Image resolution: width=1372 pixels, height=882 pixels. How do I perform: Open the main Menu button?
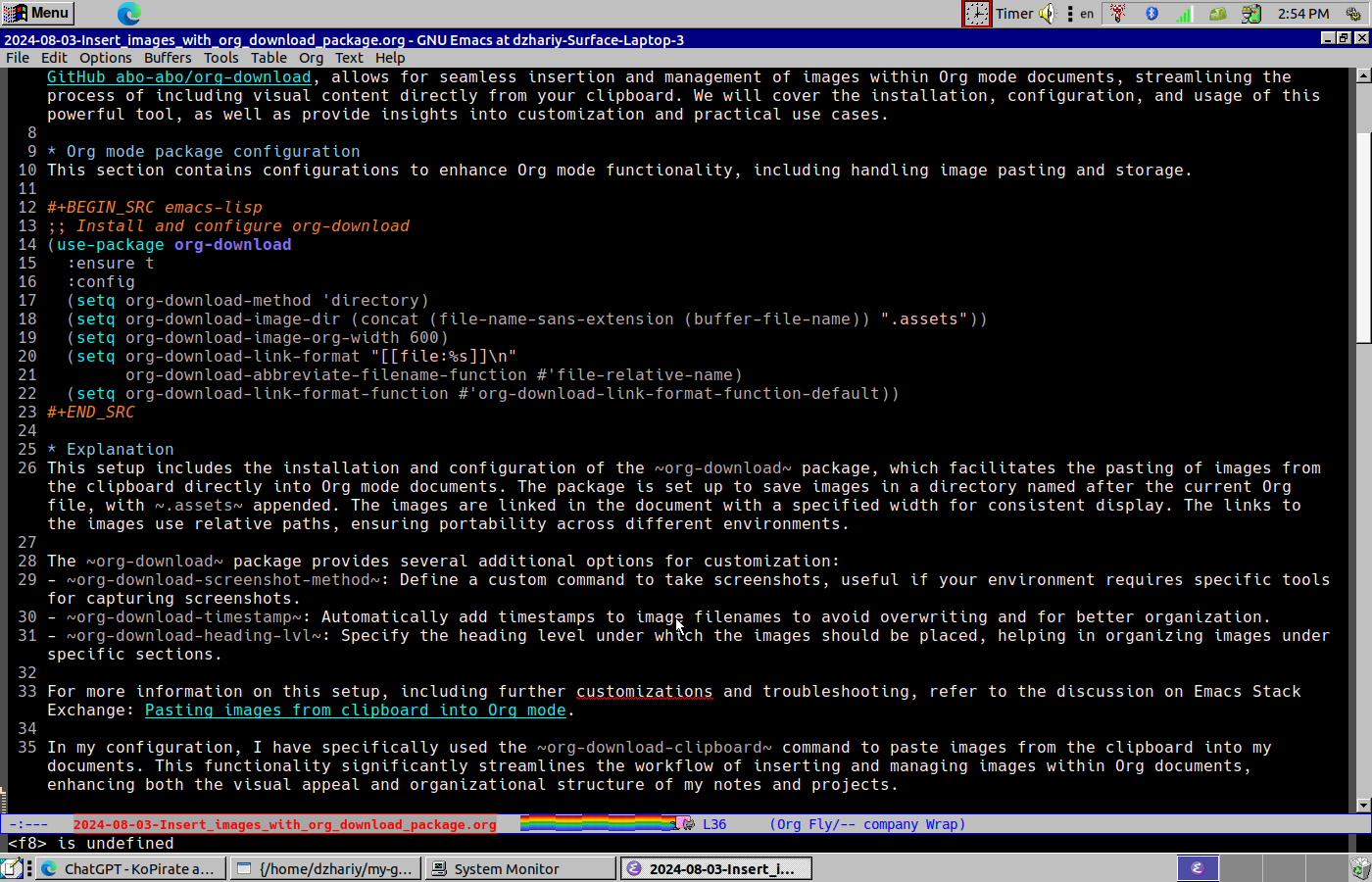37,13
